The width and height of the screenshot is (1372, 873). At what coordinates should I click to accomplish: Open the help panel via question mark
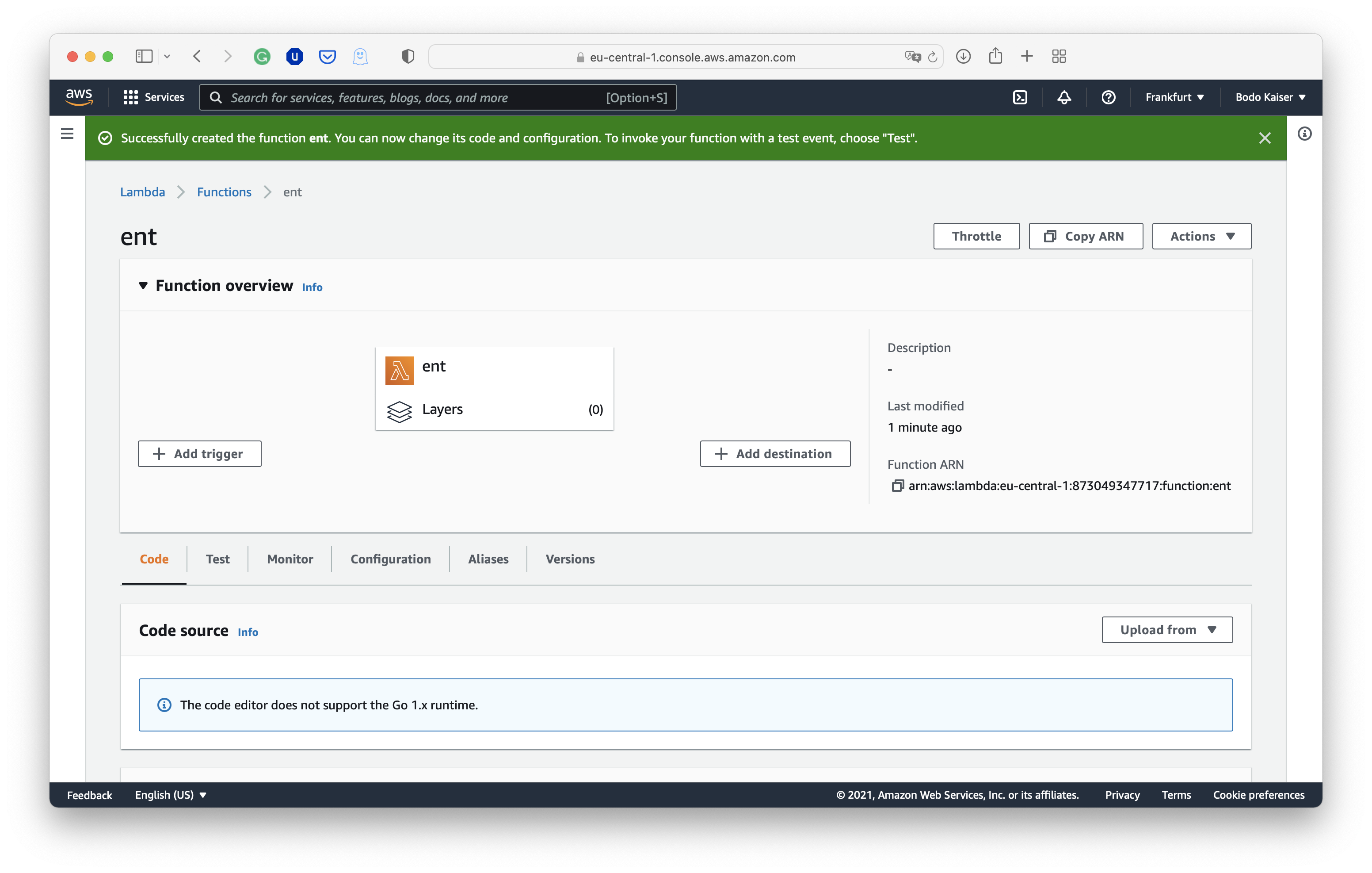(x=1108, y=97)
